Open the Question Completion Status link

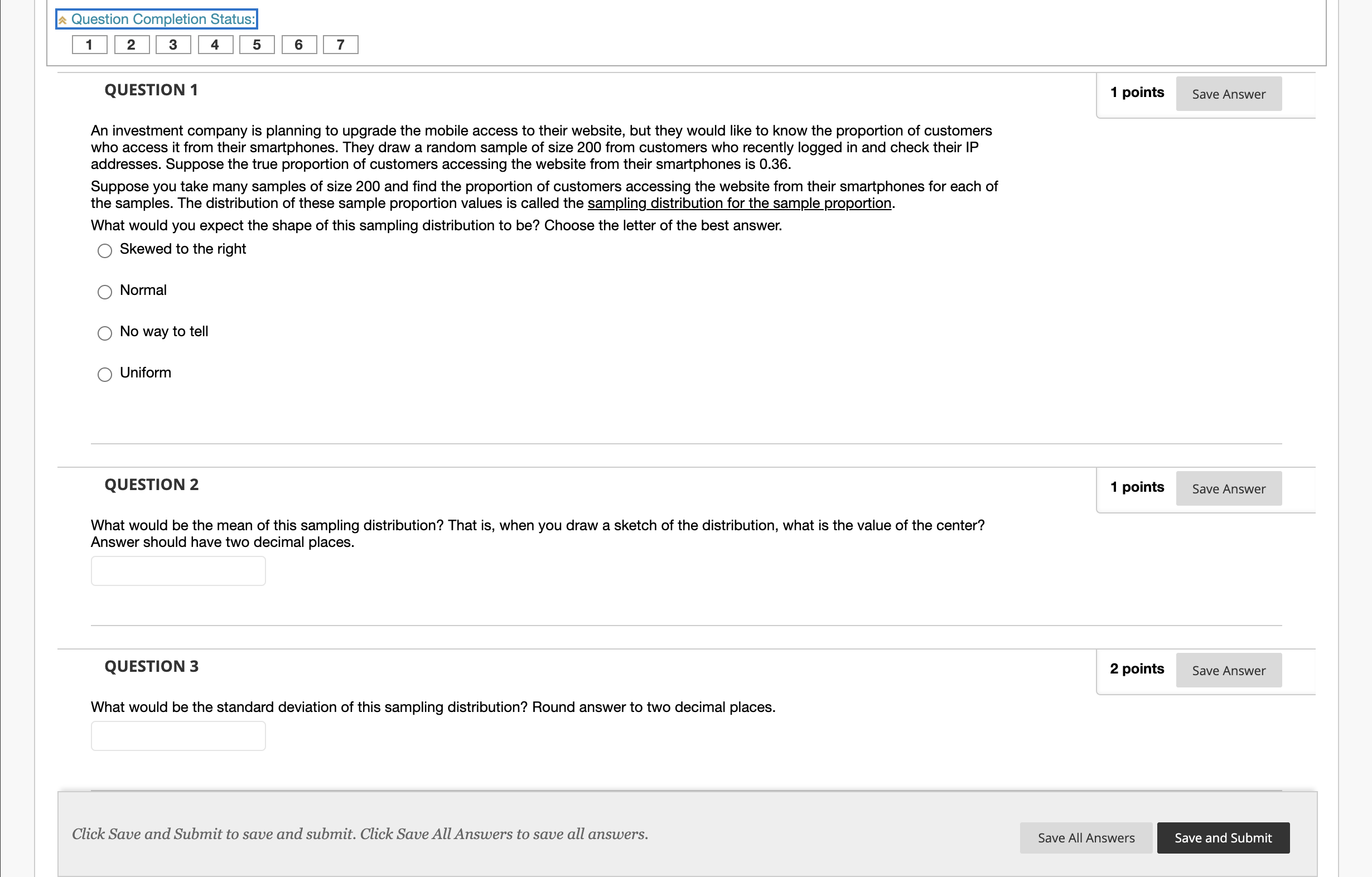pyautogui.click(x=165, y=19)
